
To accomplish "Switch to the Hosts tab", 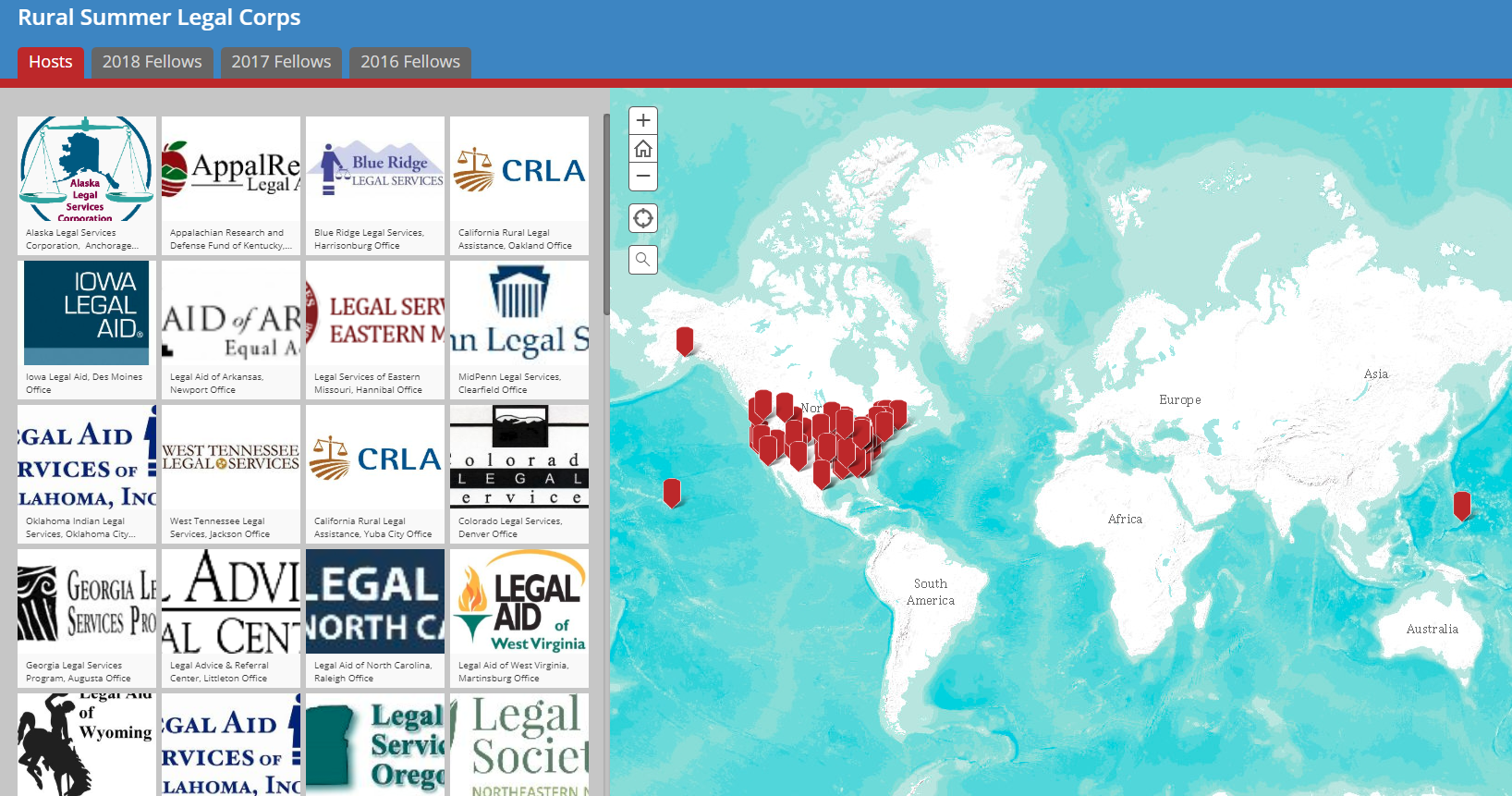I will click(51, 63).
